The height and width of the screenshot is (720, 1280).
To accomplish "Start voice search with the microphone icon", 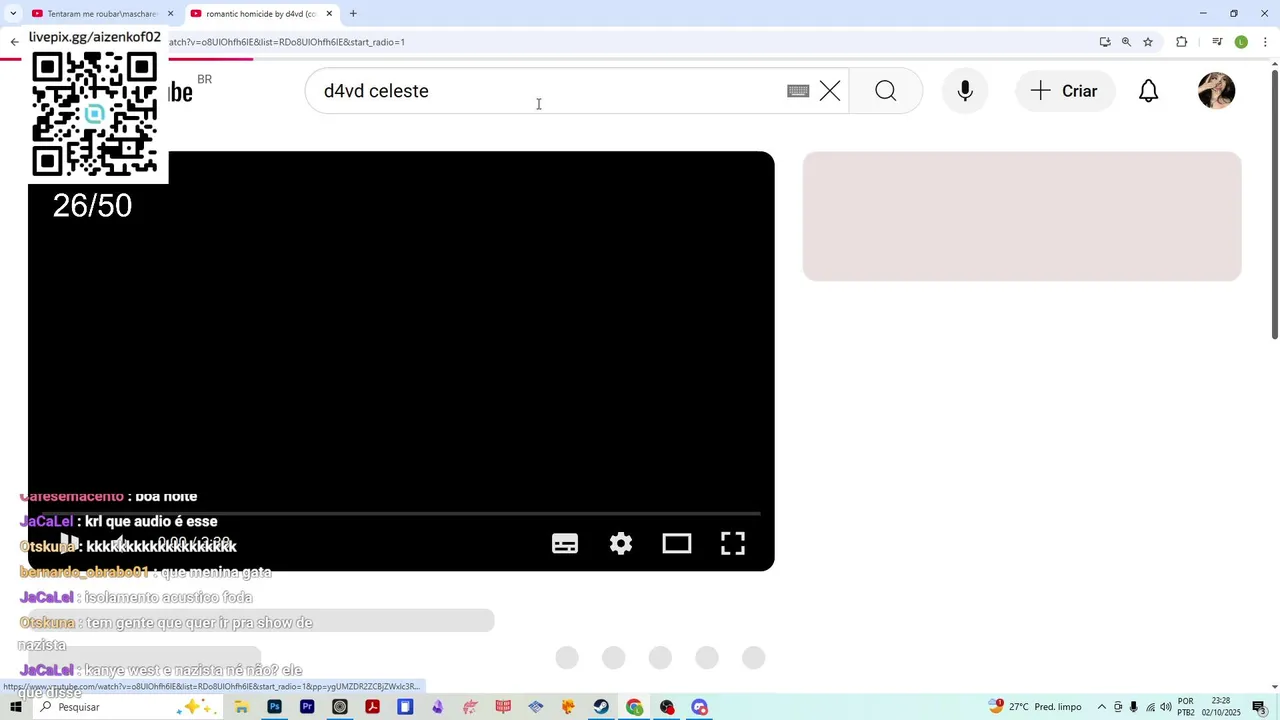I will [965, 91].
